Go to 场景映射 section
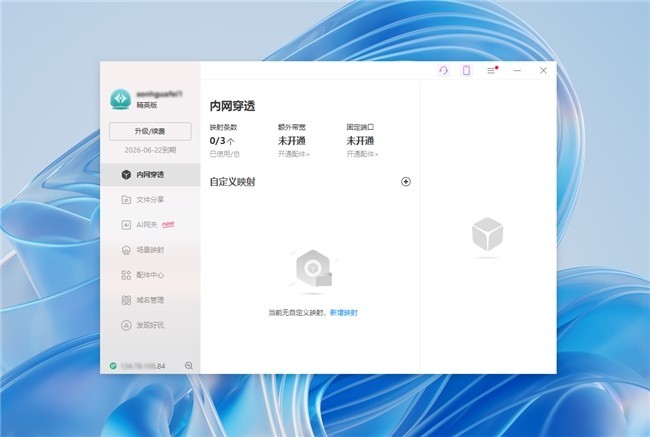The width and height of the screenshot is (650, 437). click(x=150, y=250)
